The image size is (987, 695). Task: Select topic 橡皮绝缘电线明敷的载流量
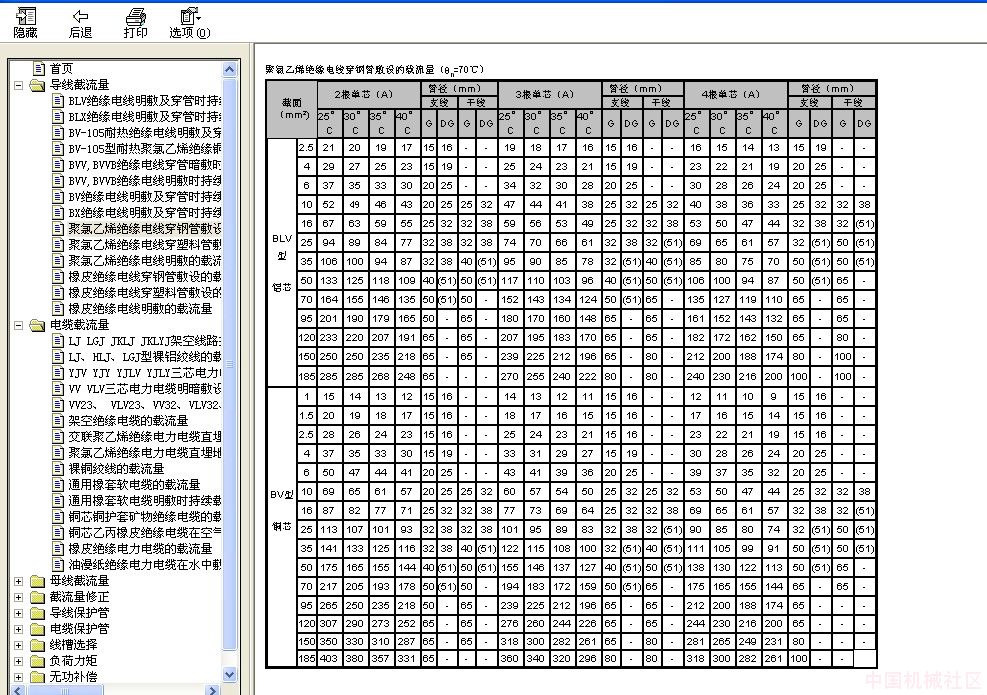[x=140, y=308]
